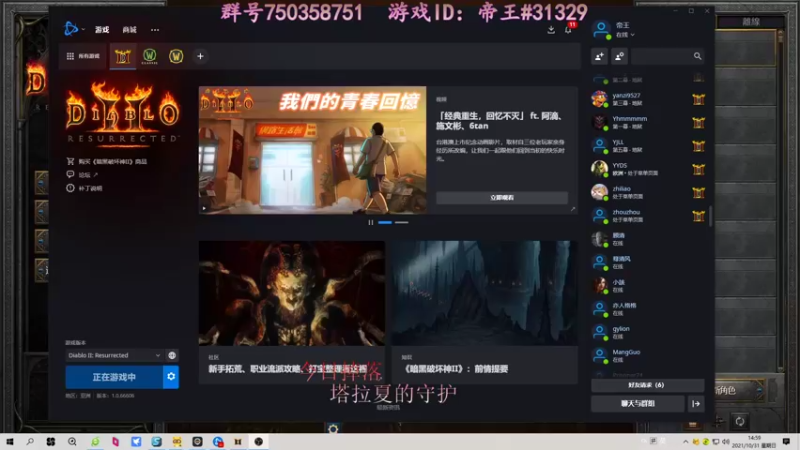Viewport: 800px width, 450px height.
Task: Open the 游戏 (Games) tab
Action: tap(102, 30)
